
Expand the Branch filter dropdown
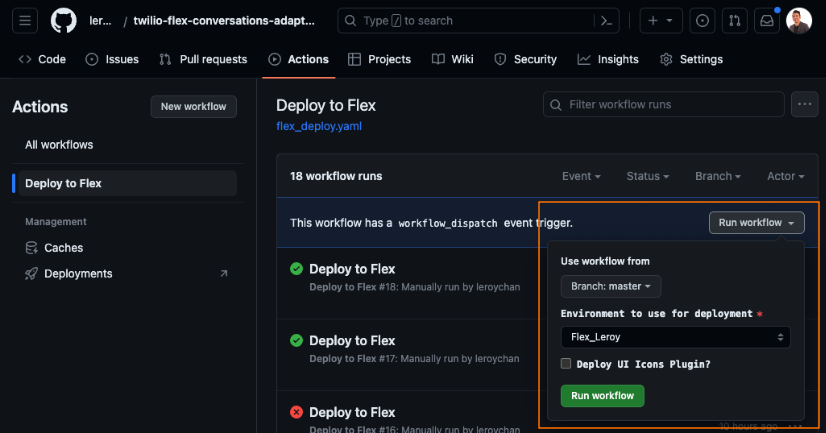[x=717, y=176]
